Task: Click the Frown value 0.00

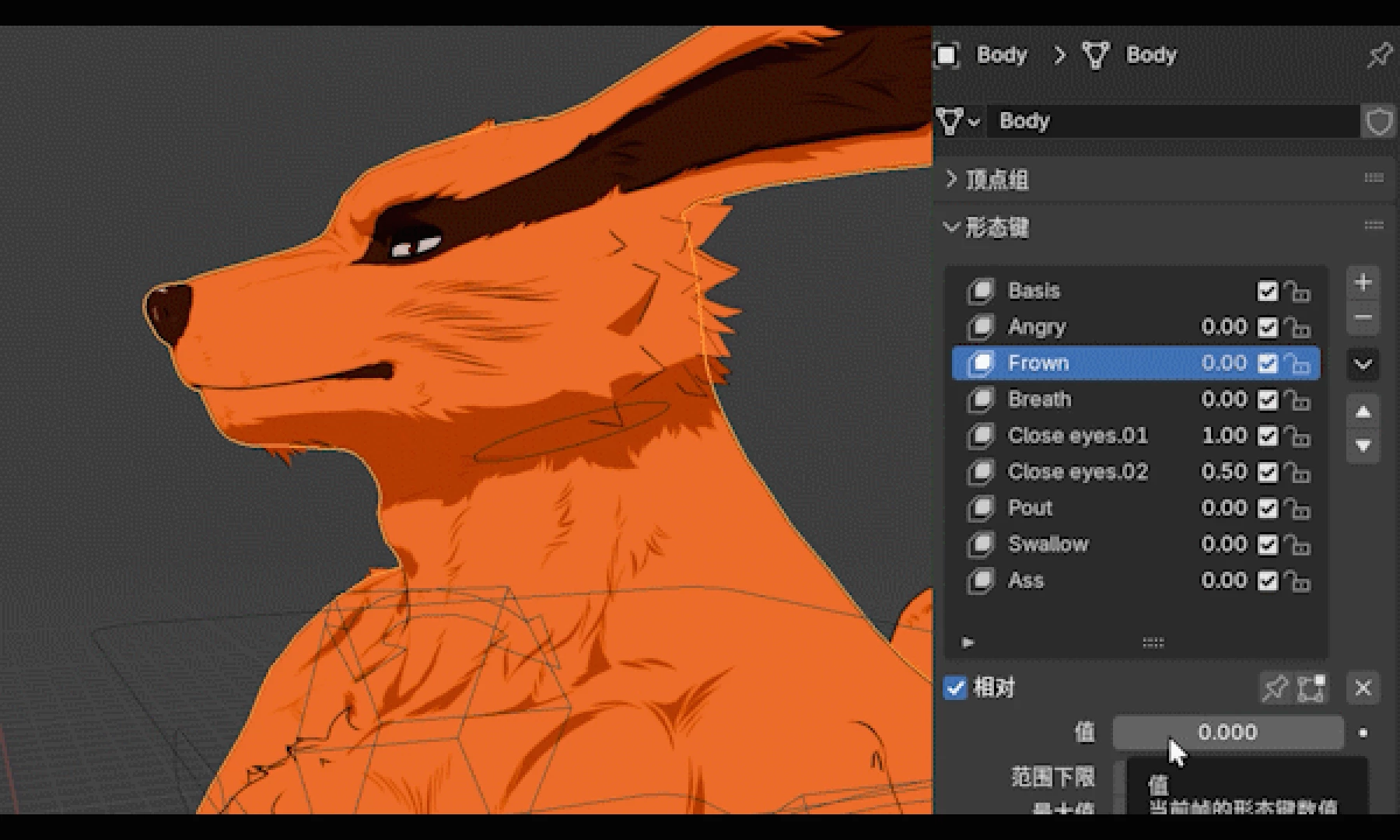Action: (x=1224, y=363)
